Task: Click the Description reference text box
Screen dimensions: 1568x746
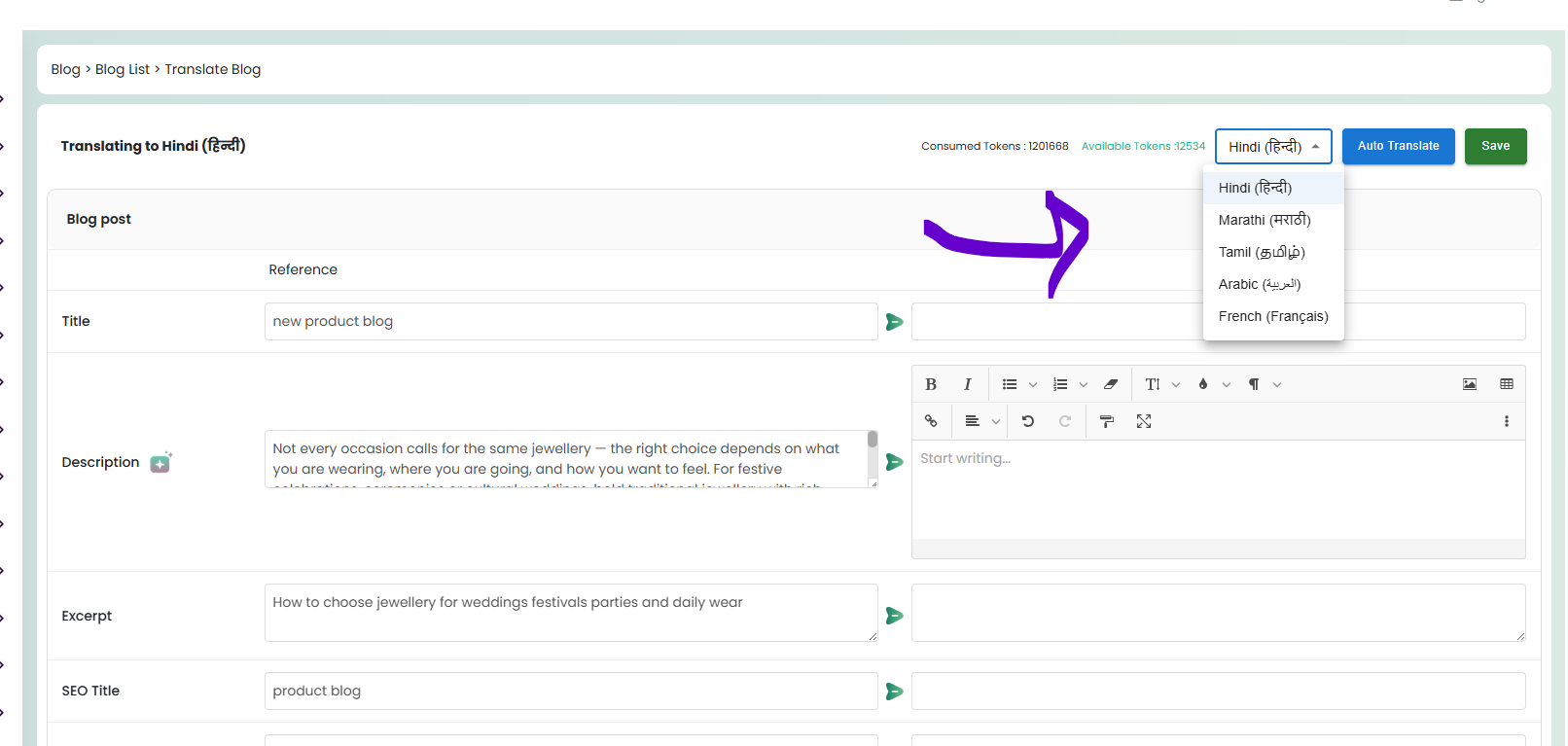Action: (571, 459)
